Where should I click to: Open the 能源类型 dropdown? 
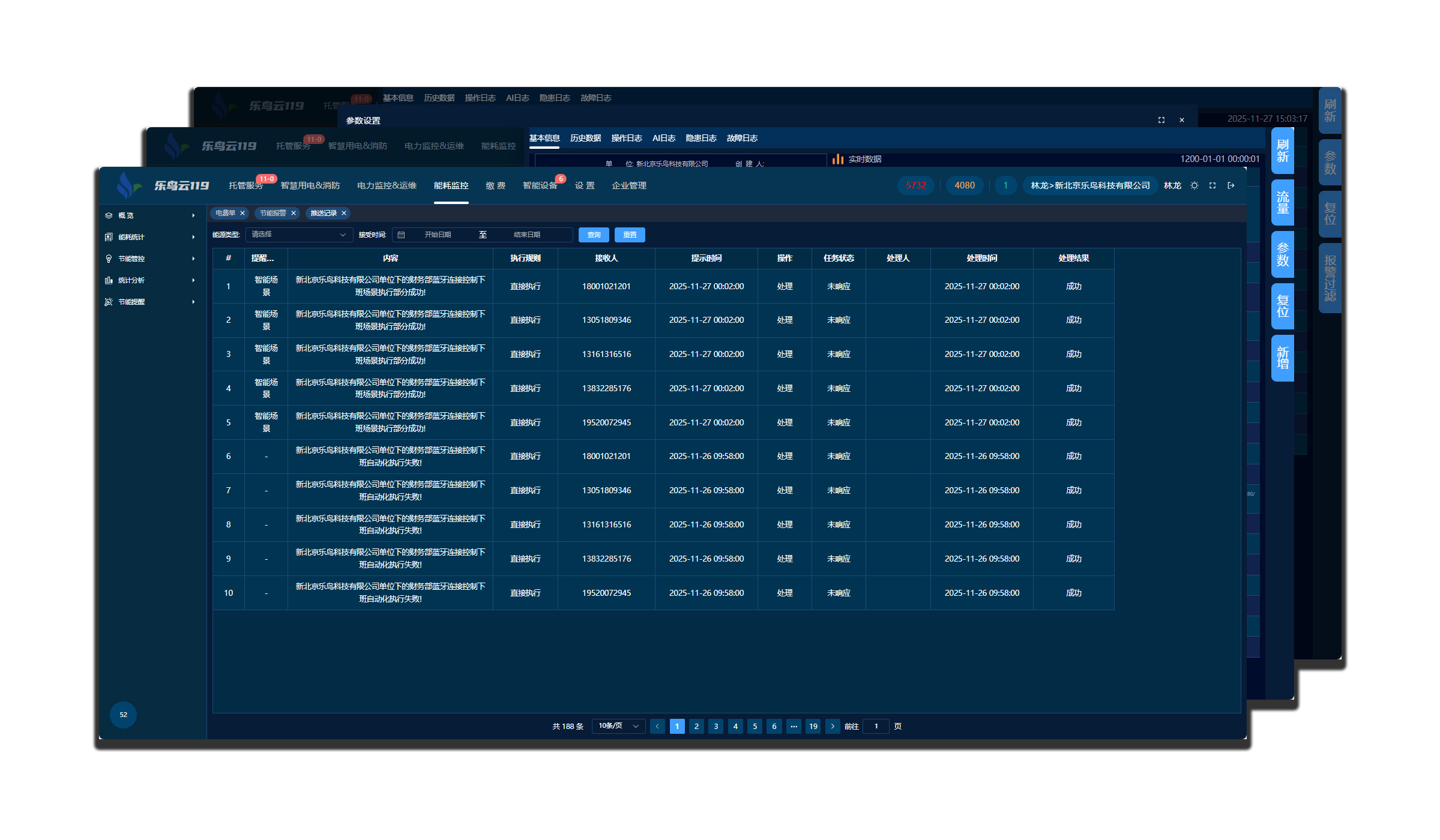pos(298,235)
